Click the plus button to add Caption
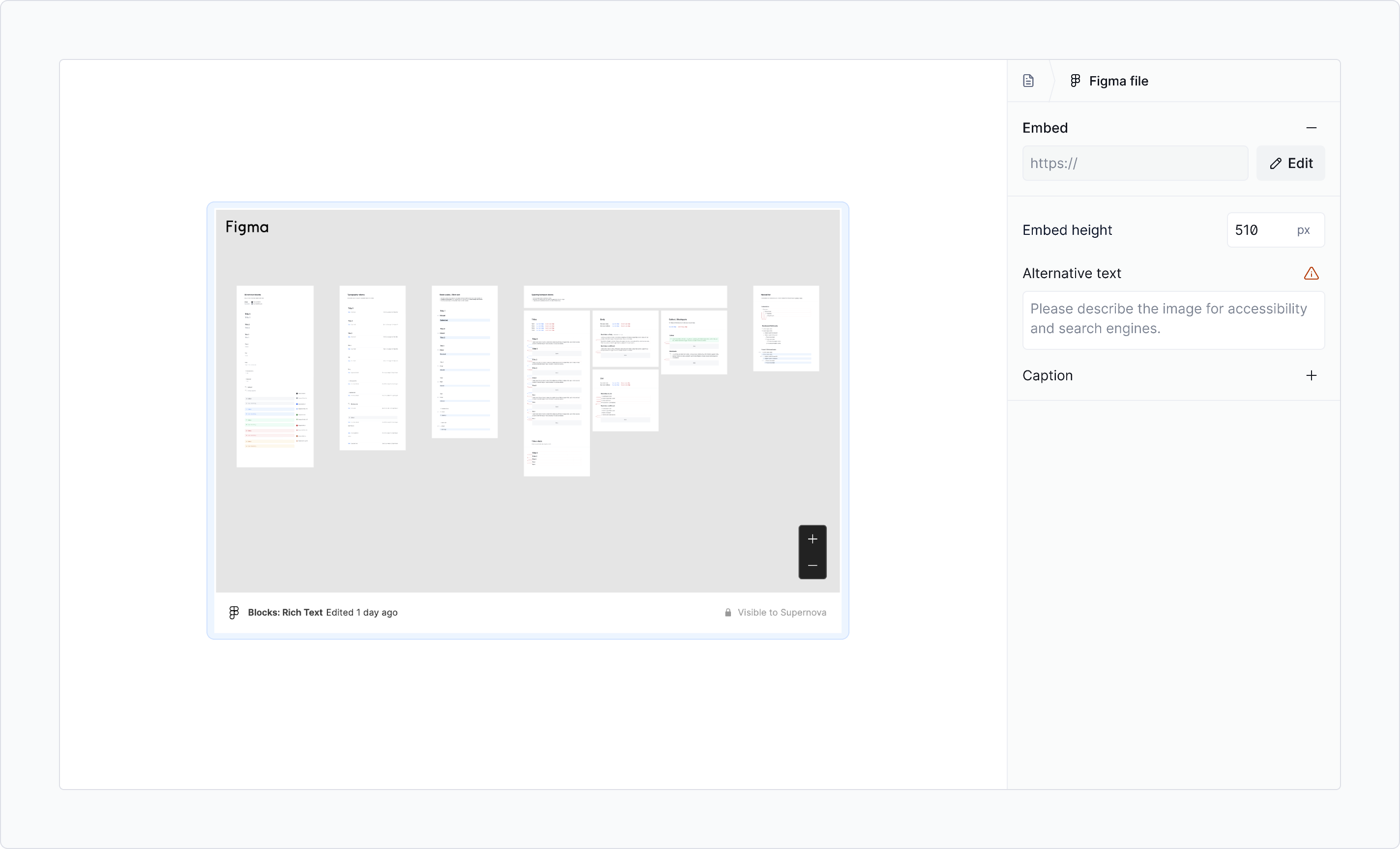This screenshot has width=1400, height=849. coord(1312,375)
